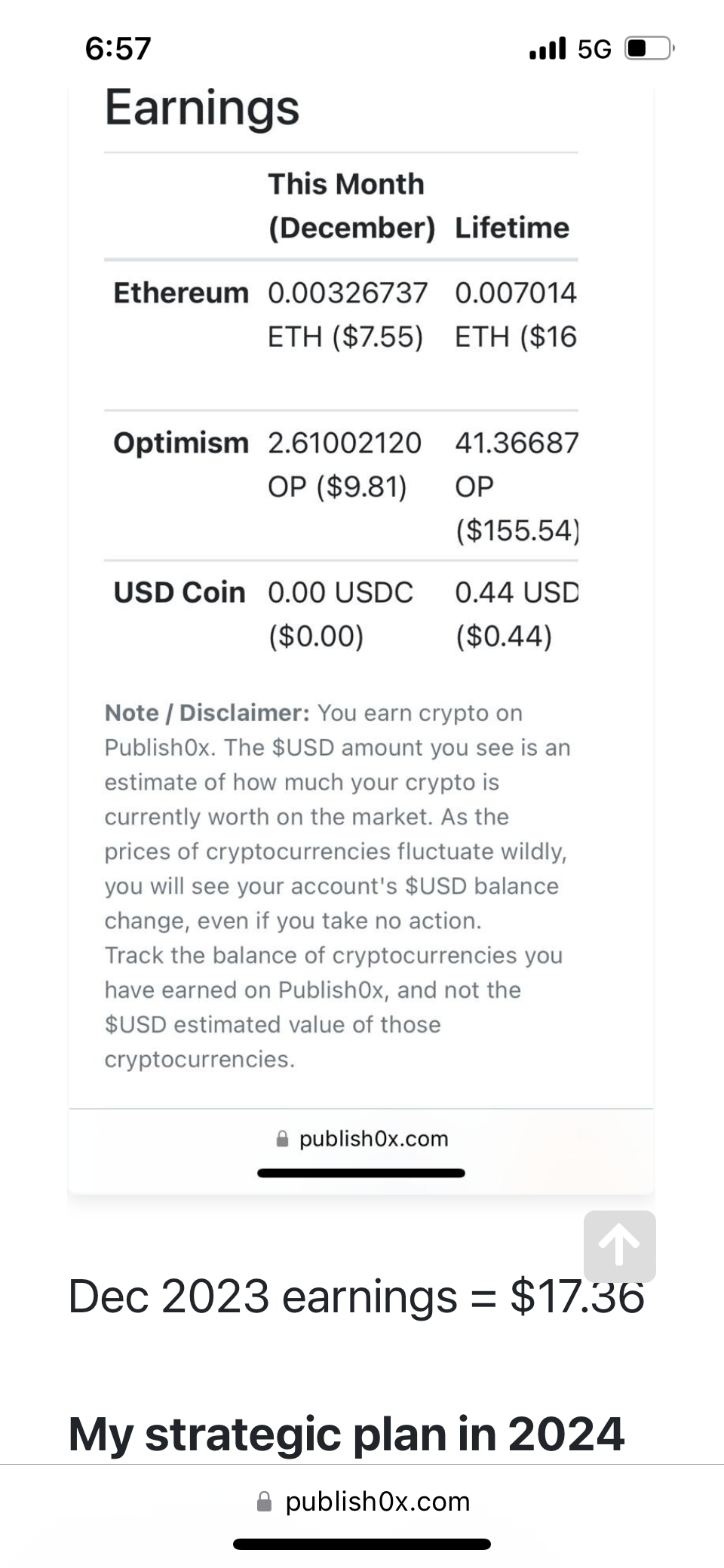The image size is (724, 1568).
Task: Click publish0x.com text in the embedded screenshot
Action: pos(373,1139)
